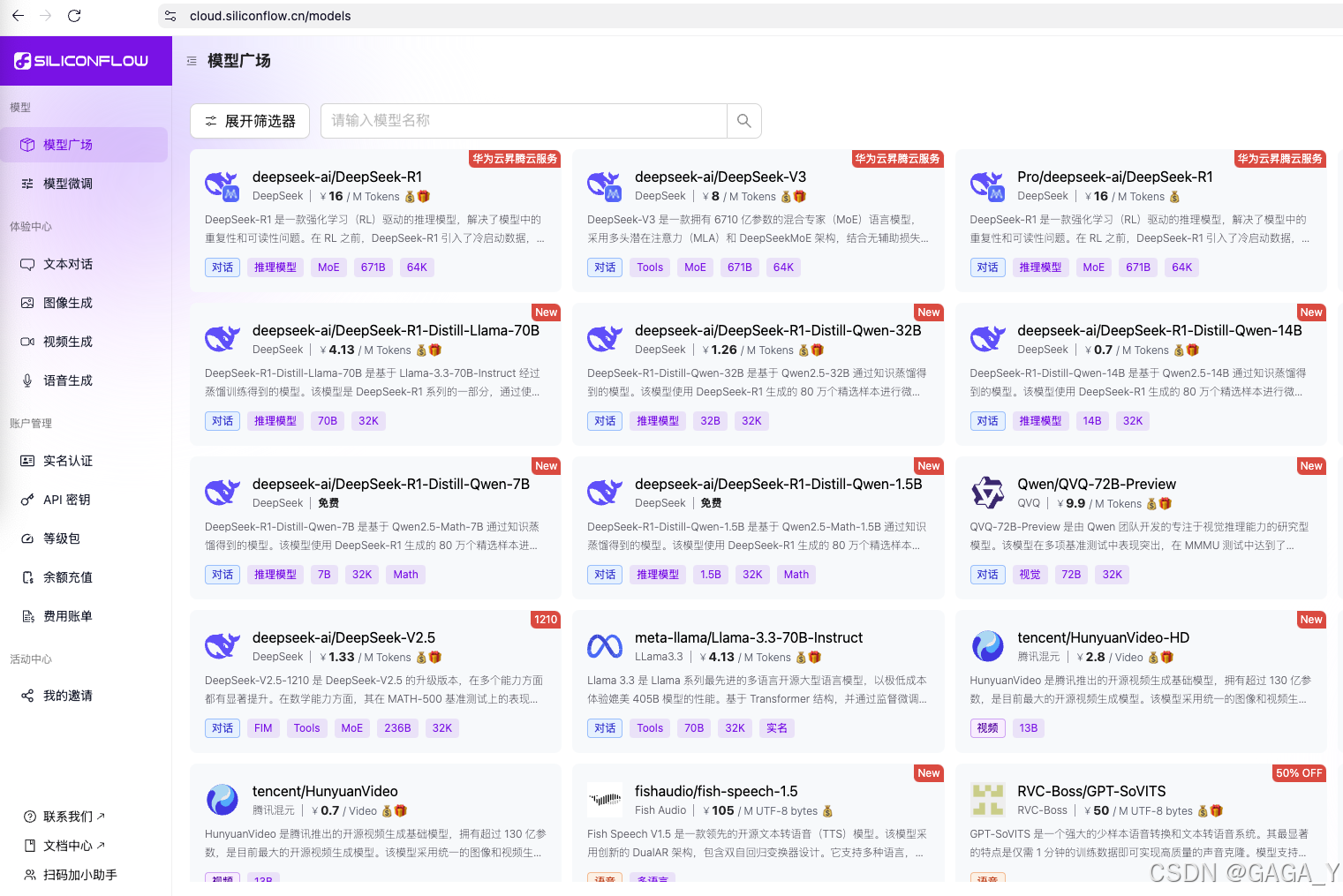This screenshot has height=896, width=1343.
Task: Click the 1210 badge on DeepSeek-V2.5 card
Action: coord(546,620)
